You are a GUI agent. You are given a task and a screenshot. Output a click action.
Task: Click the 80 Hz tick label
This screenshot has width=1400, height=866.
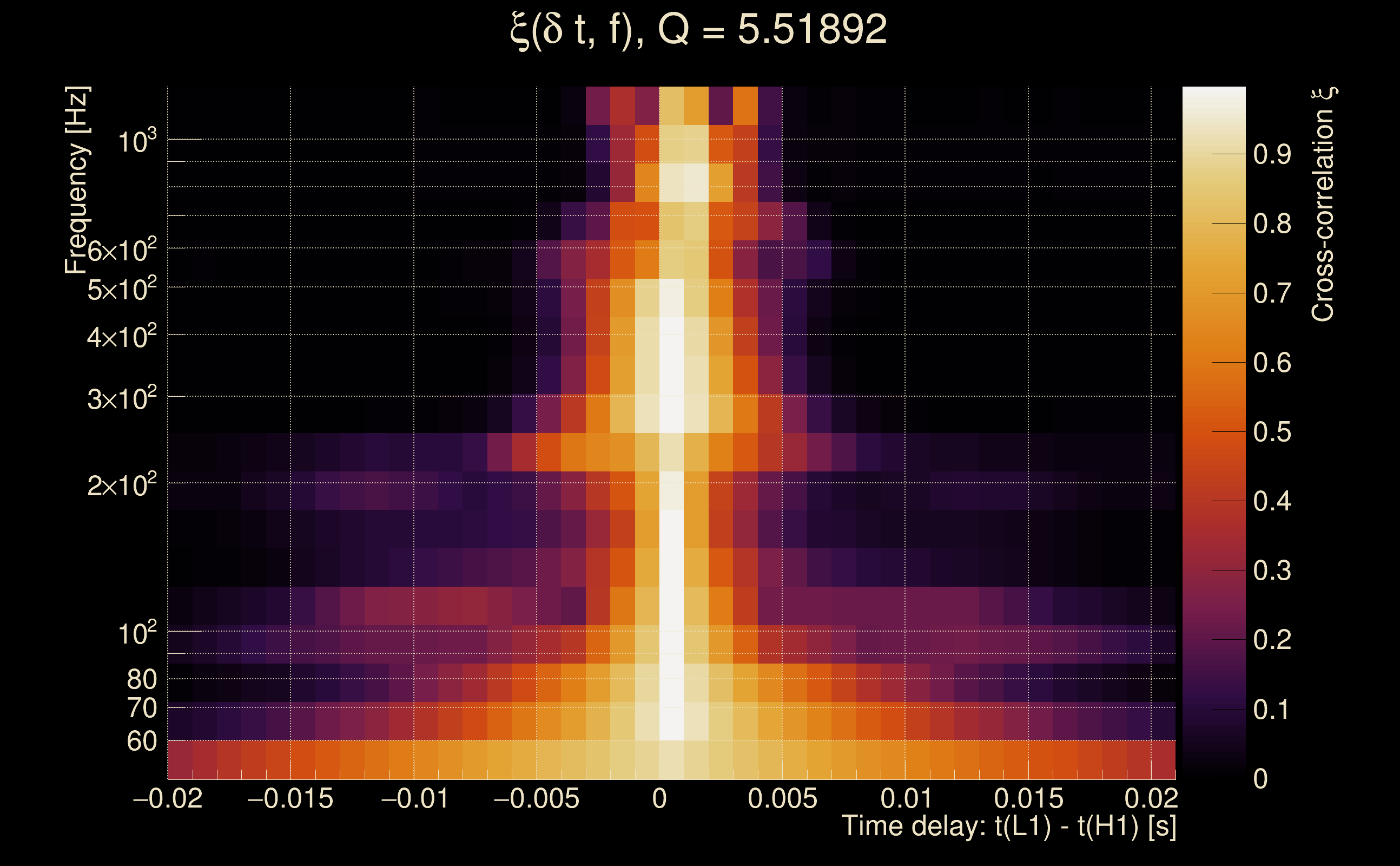[x=141, y=679]
